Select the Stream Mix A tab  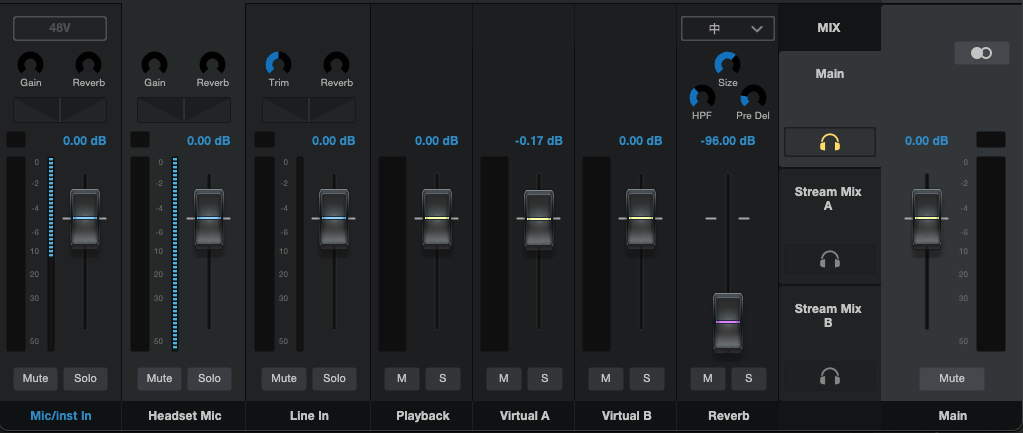828,199
